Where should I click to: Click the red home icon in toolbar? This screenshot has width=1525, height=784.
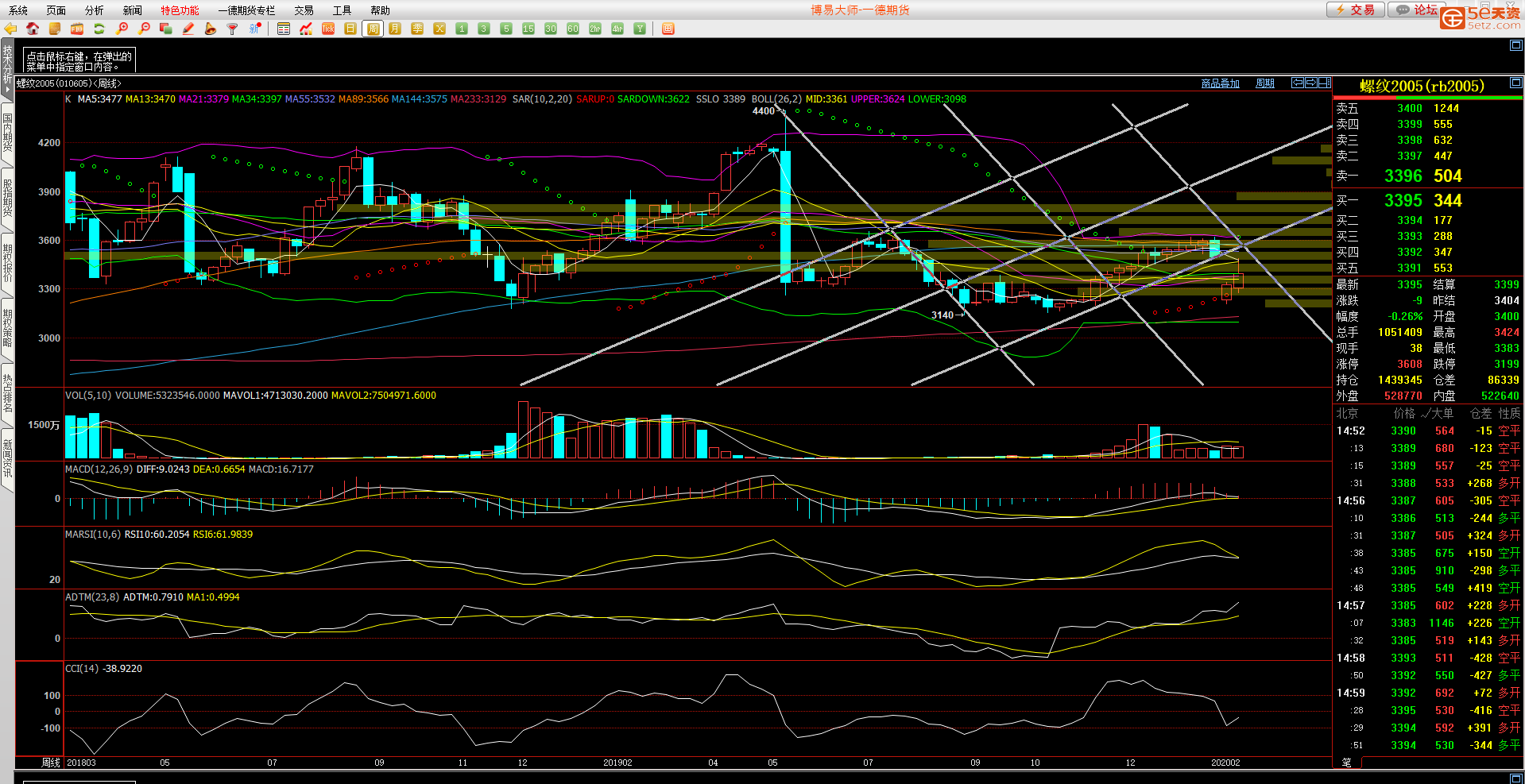(33, 29)
